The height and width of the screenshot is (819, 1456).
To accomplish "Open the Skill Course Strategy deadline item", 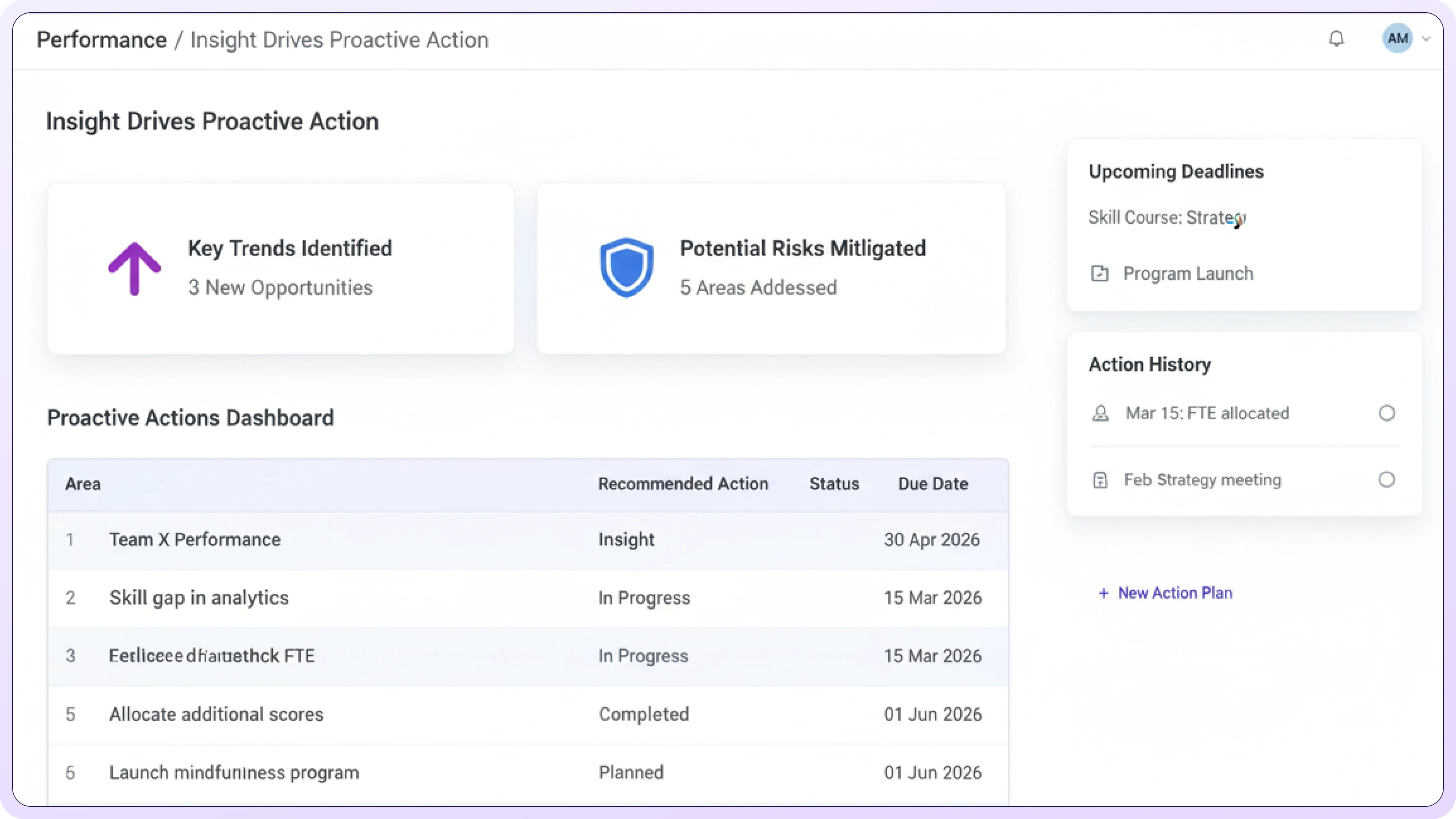I will click(1166, 218).
